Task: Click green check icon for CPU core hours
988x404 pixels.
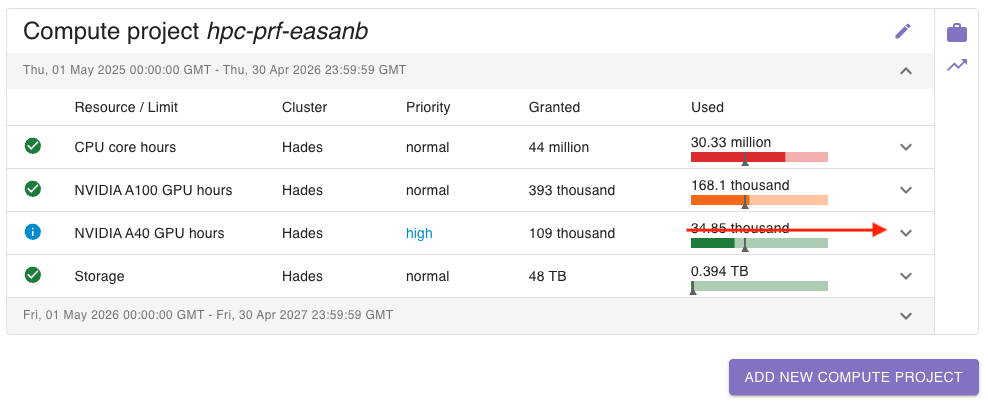Action: click(x=33, y=147)
